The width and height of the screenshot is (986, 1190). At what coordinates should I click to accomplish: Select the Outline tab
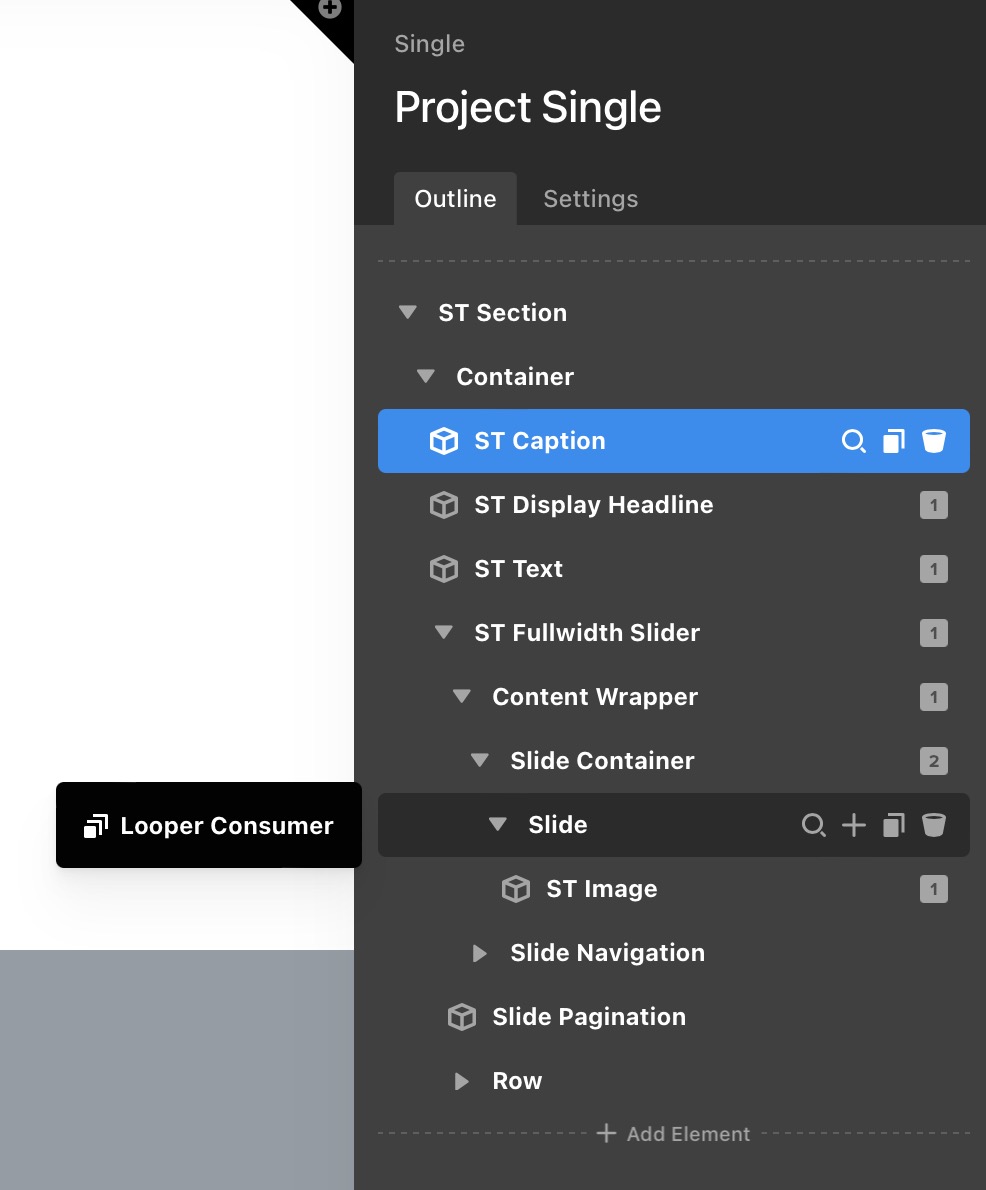tap(455, 199)
